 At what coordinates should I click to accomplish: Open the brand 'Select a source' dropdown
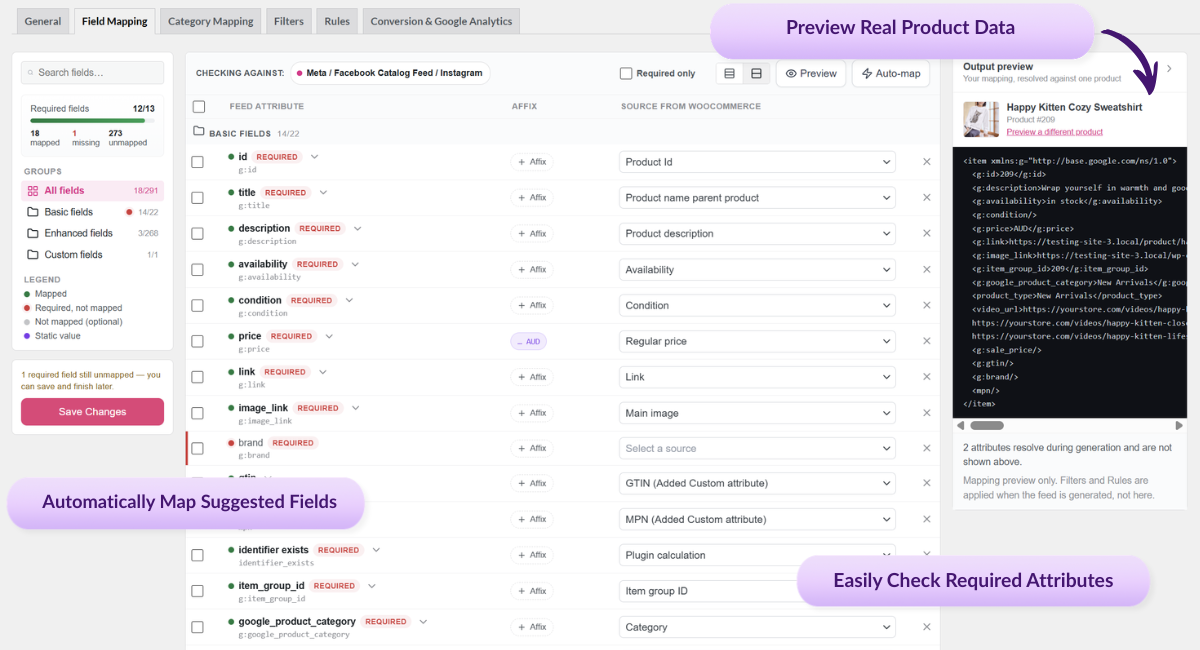[757, 448]
